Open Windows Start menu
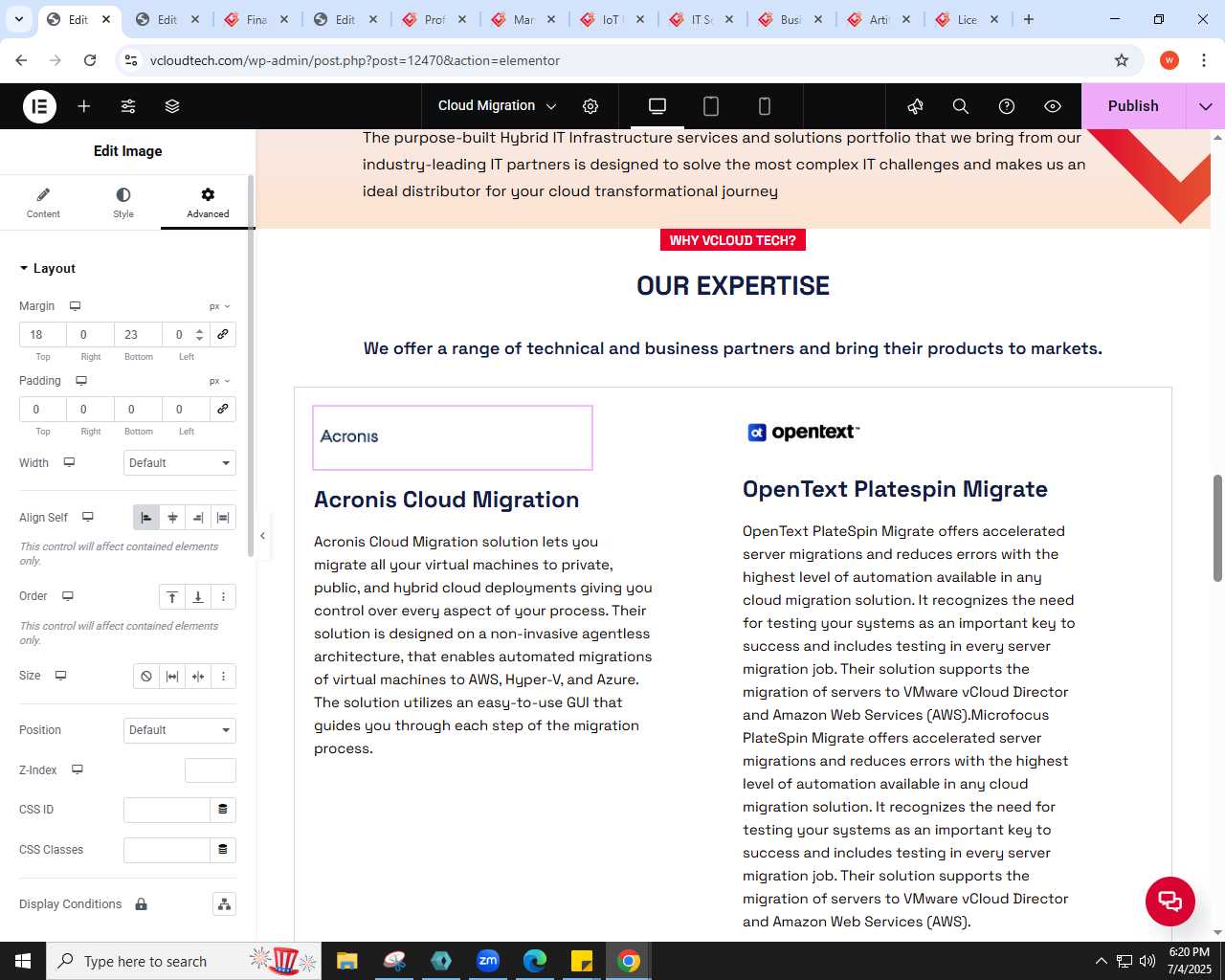Viewport: 1225px width, 980px height. [23, 961]
